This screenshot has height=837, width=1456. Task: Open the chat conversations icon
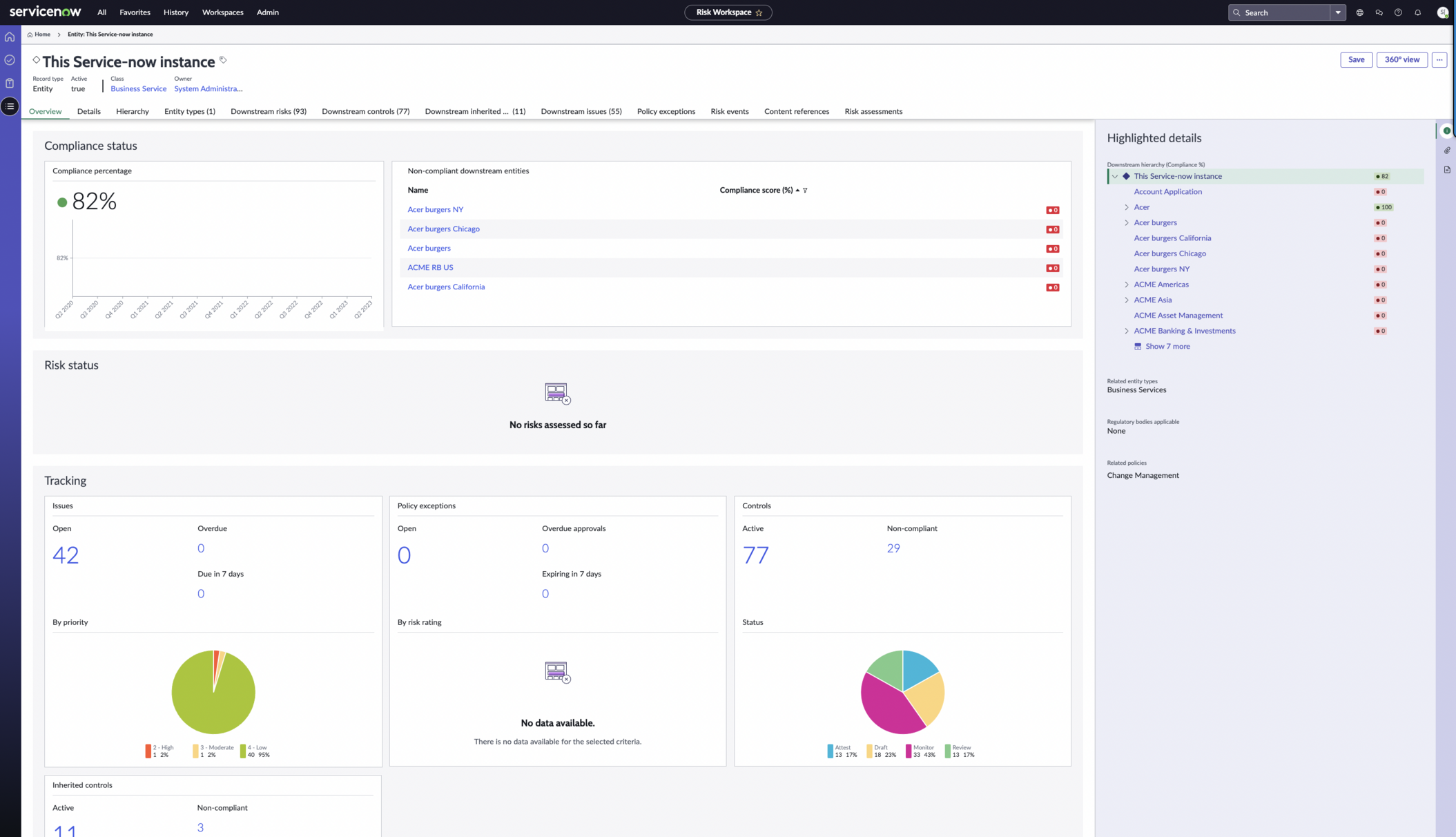pyautogui.click(x=1379, y=12)
